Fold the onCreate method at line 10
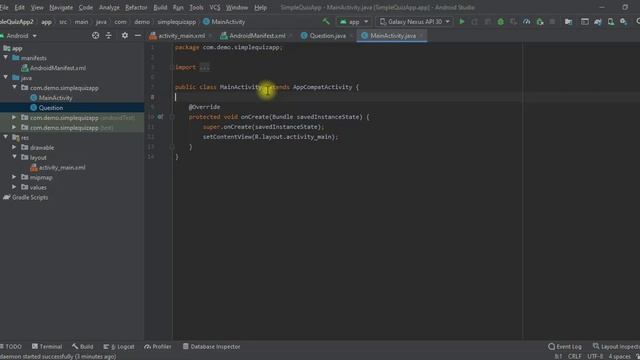 172,117
